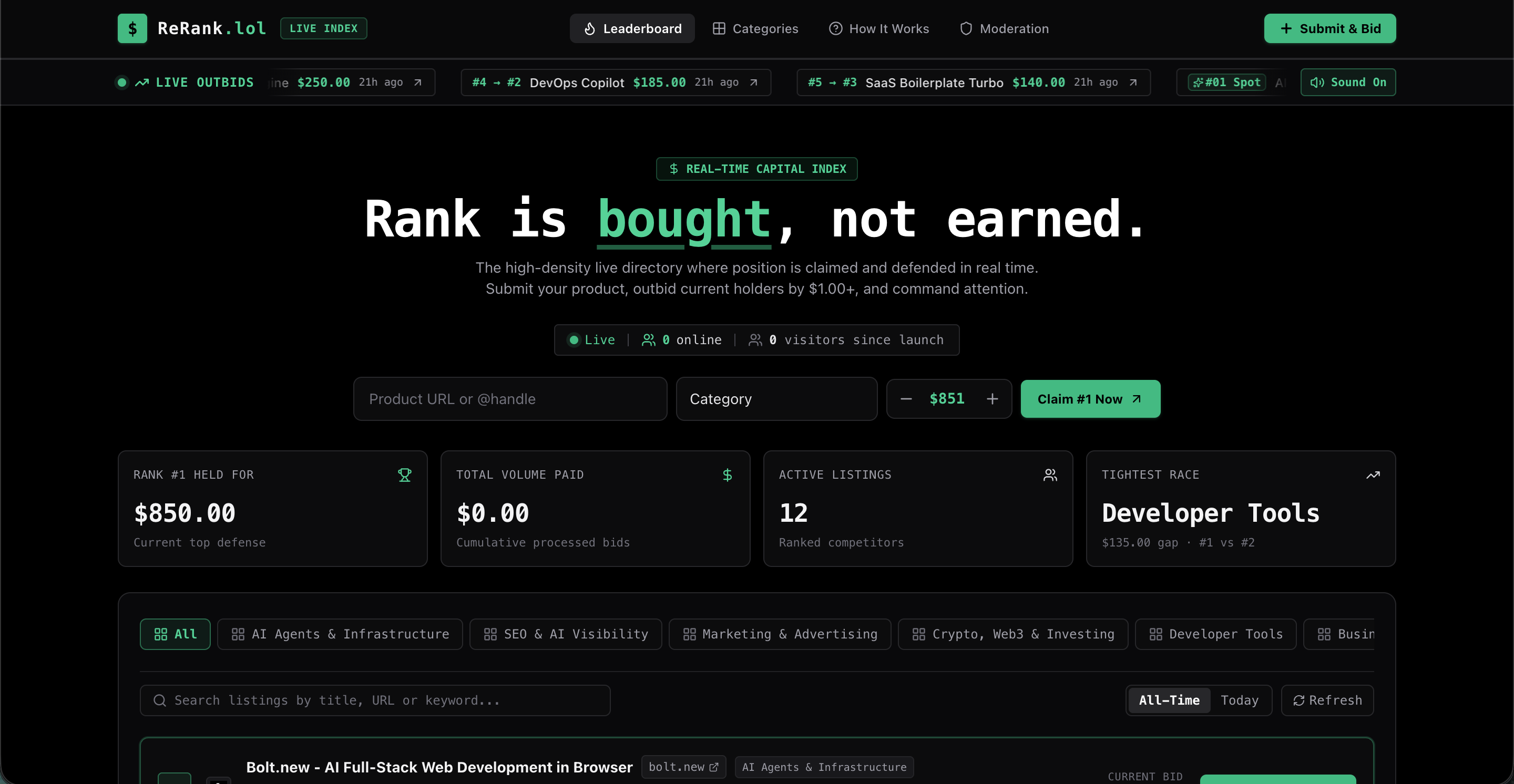1514x784 pixels.
Task: Click the LIVE OUTBIDS trend icon
Action: coord(141,82)
